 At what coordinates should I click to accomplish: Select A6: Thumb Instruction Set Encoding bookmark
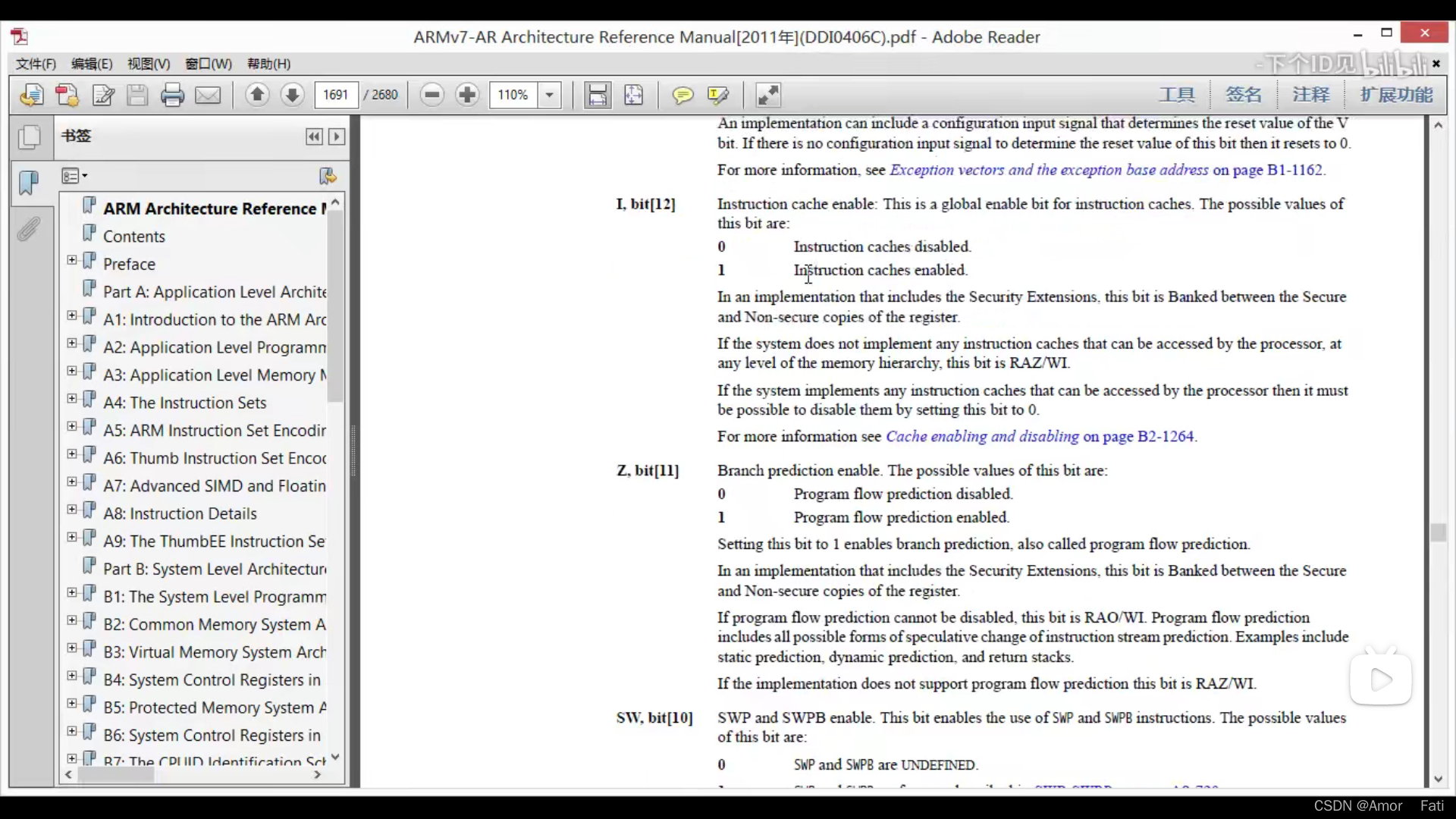(215, 458)
